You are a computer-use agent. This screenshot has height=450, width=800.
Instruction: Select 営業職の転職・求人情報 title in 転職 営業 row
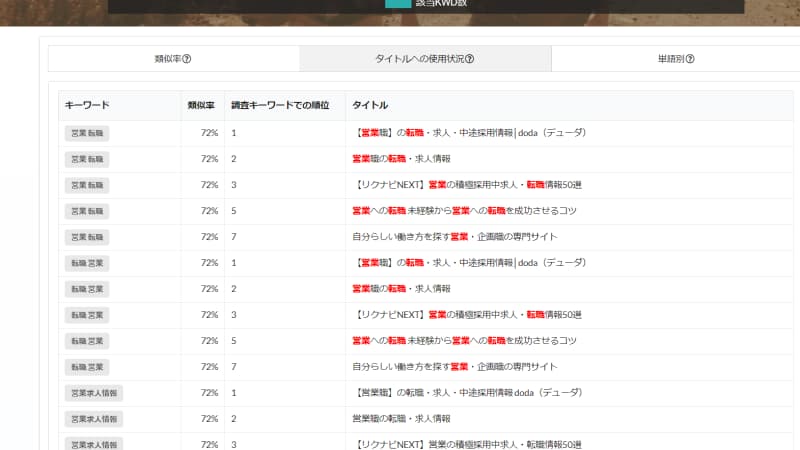click(x=401, y=289)
